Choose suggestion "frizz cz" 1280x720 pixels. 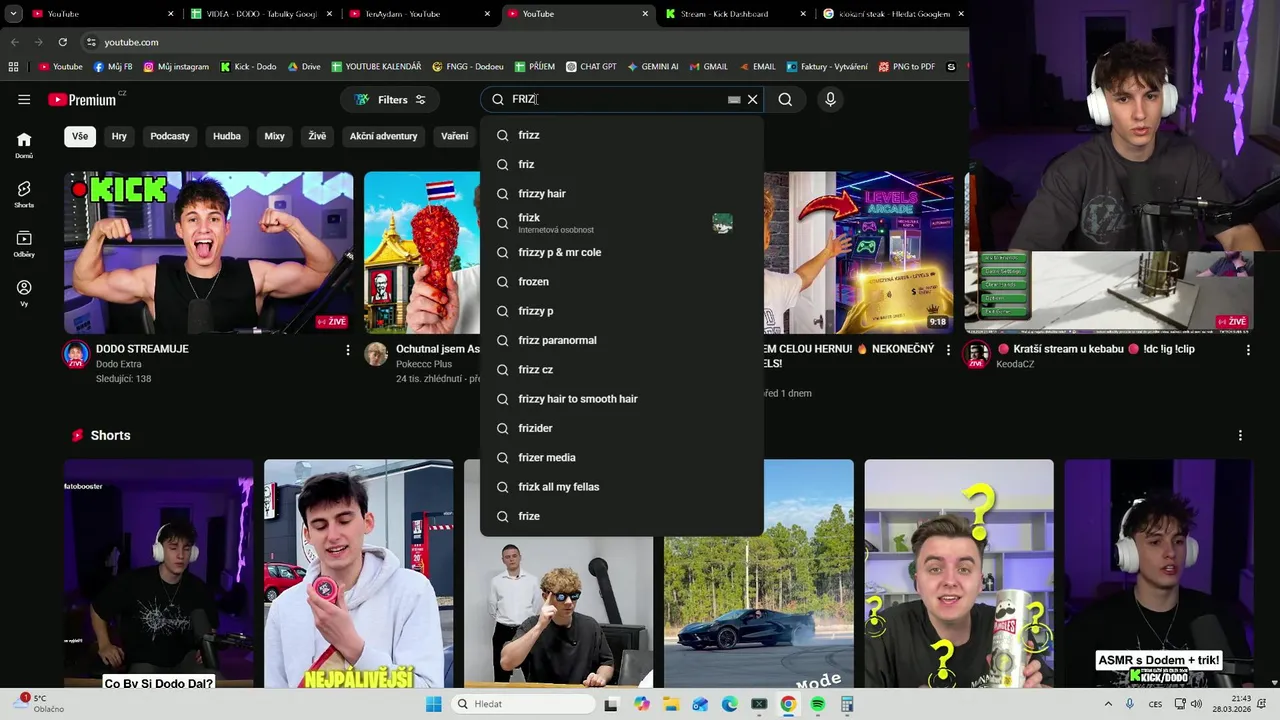(621, 369)
